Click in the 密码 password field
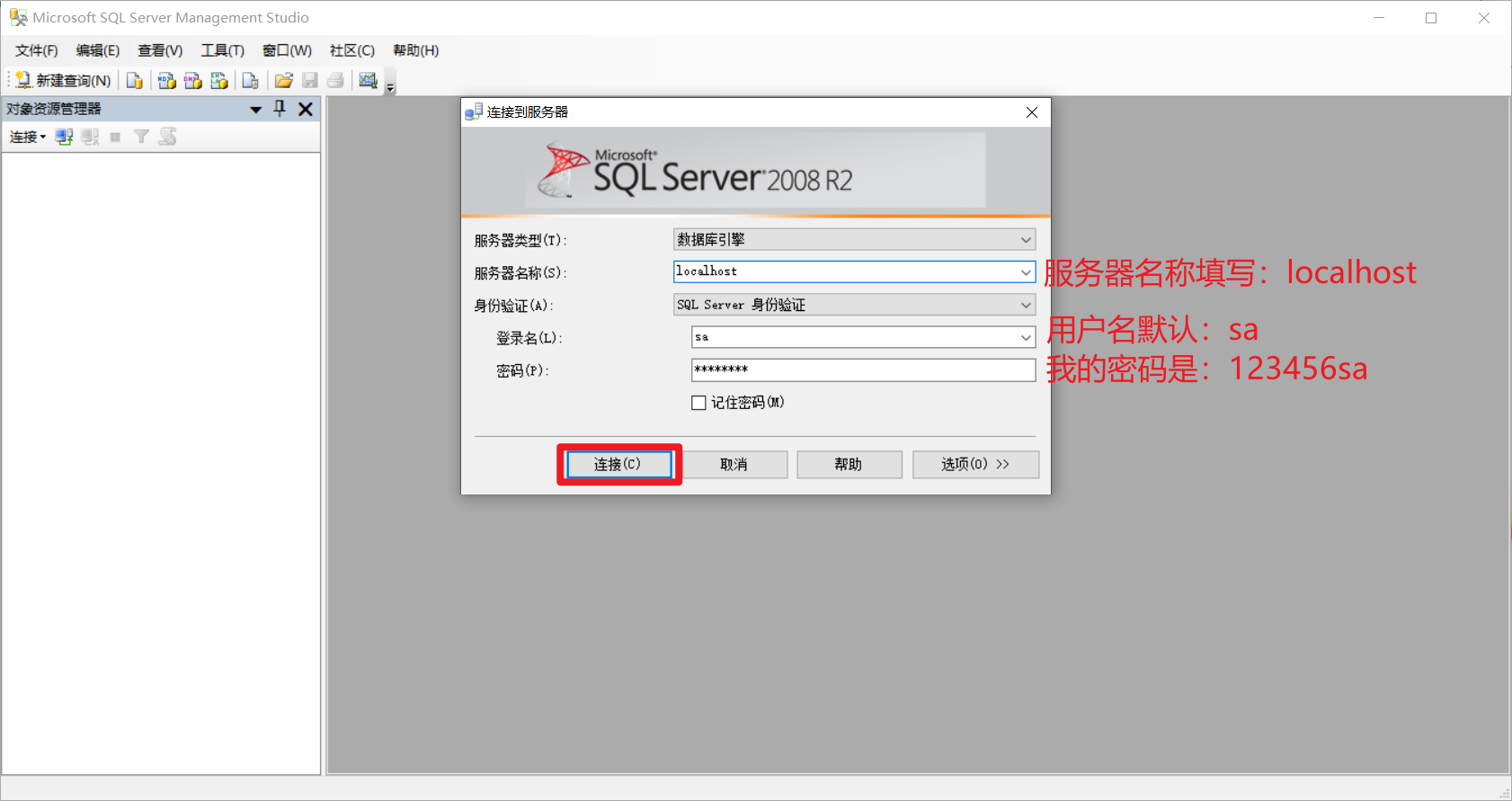 point(863,369)
